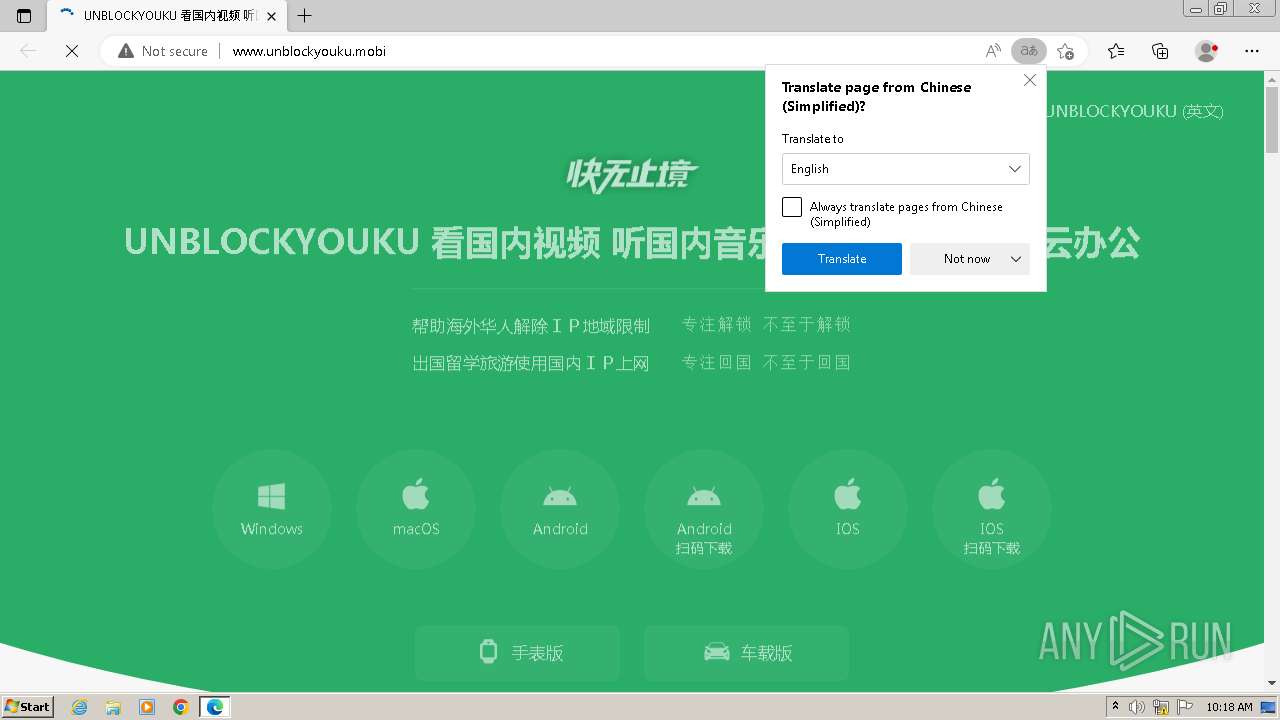Enable Always translate pages from Chinese
This screenshot has width=1280, height=720.
[x=792, y=207]
